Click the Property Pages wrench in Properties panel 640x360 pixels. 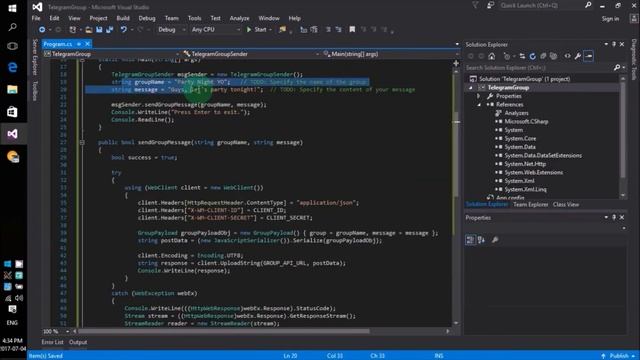495,240
